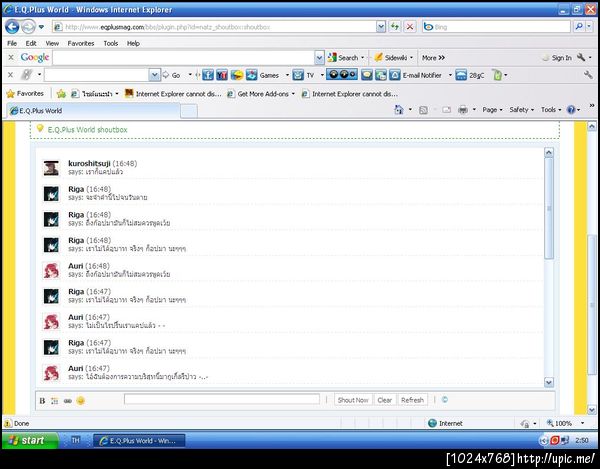Expand the Games dropdown in toolbar
600x469 pixels.
pyautogui.click(x=287, y=75)
